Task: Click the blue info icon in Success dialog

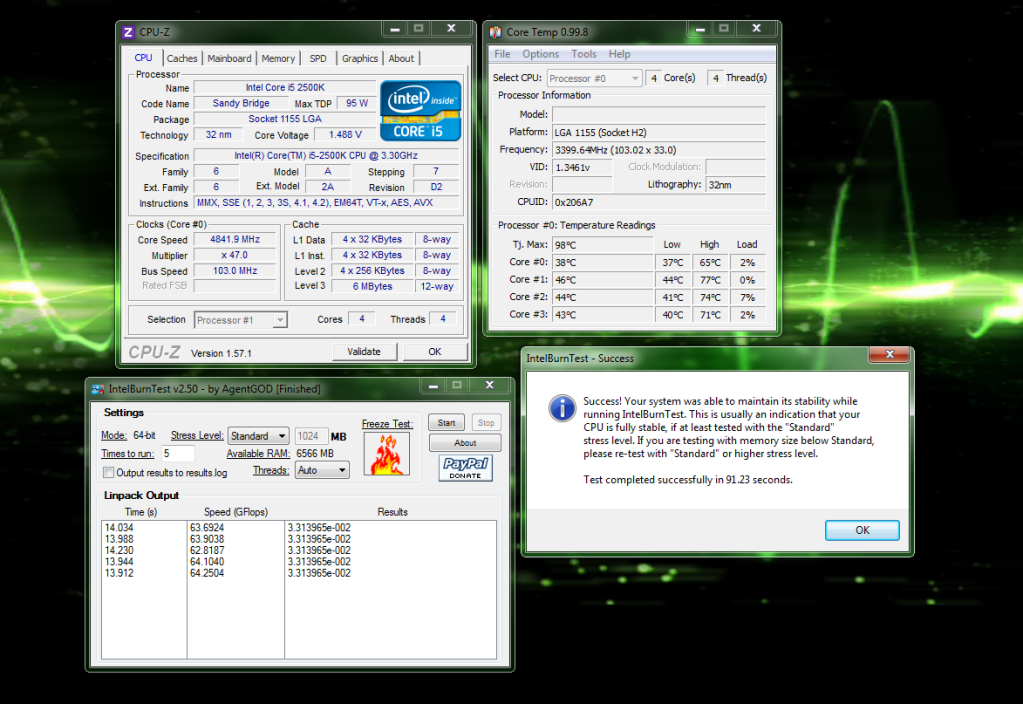Action: (x=562, y=408)
